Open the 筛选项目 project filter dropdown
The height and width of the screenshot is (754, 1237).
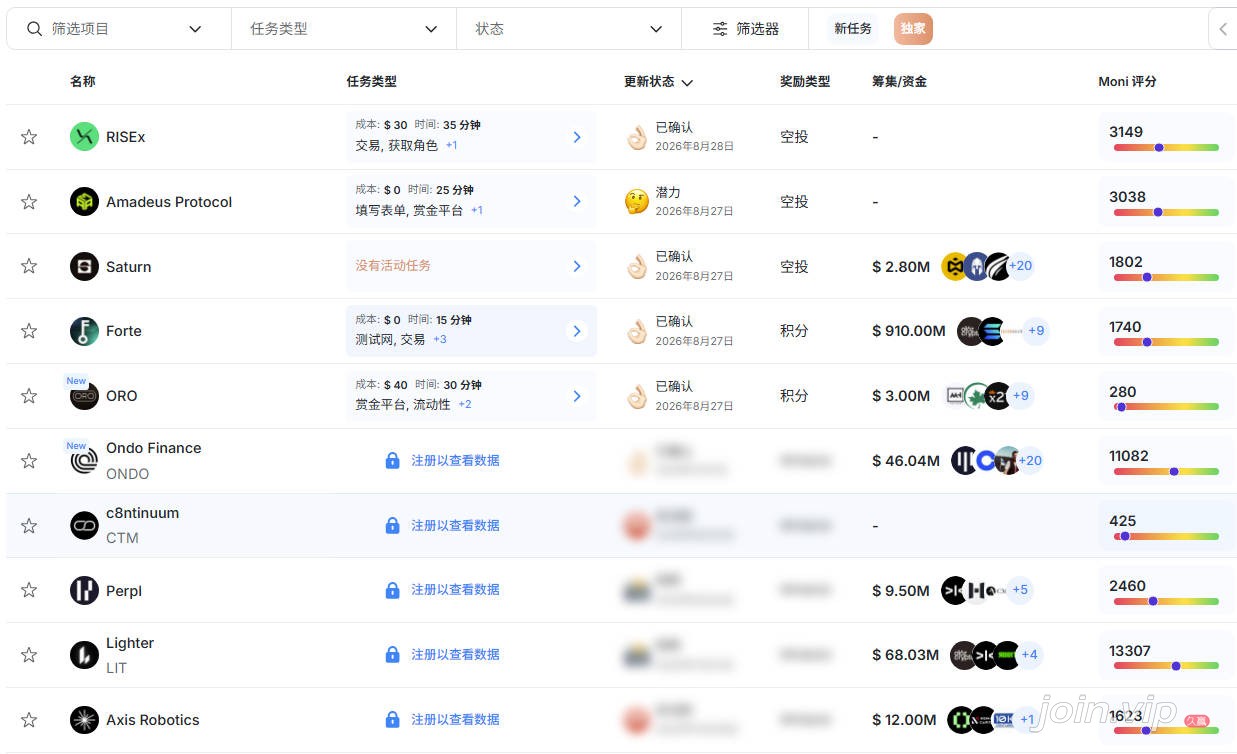[118, 29]
